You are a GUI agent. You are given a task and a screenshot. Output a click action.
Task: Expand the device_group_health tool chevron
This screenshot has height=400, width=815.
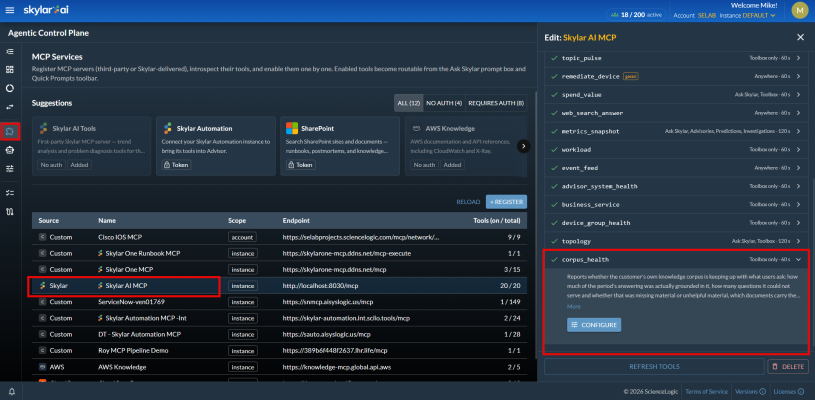[798, 222]
